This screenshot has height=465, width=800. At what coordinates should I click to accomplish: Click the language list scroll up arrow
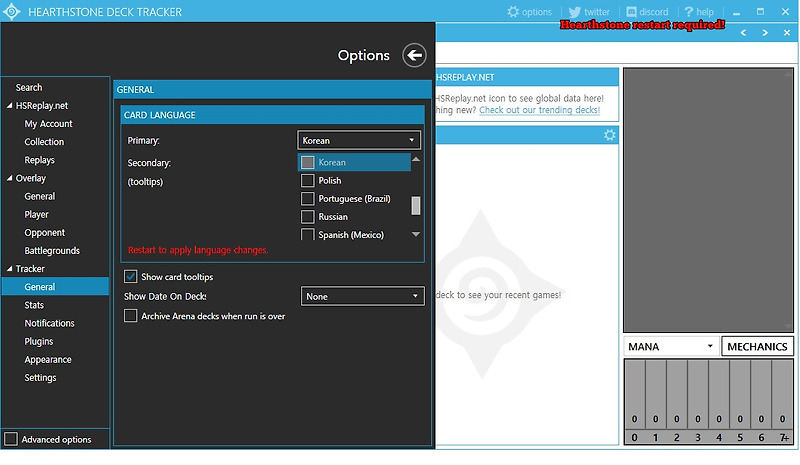pos(416,160)
